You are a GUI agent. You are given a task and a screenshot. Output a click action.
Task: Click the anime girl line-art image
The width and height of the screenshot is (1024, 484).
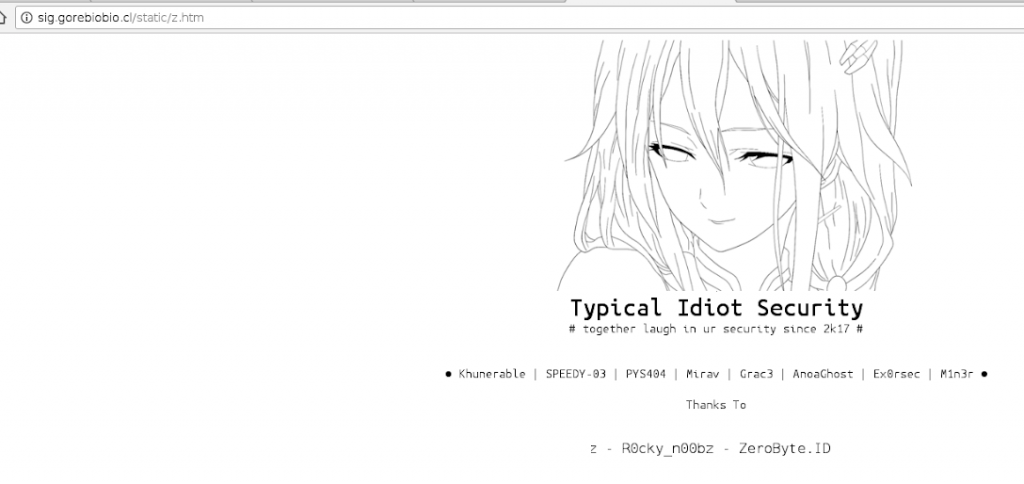click(x=735, y=165)
